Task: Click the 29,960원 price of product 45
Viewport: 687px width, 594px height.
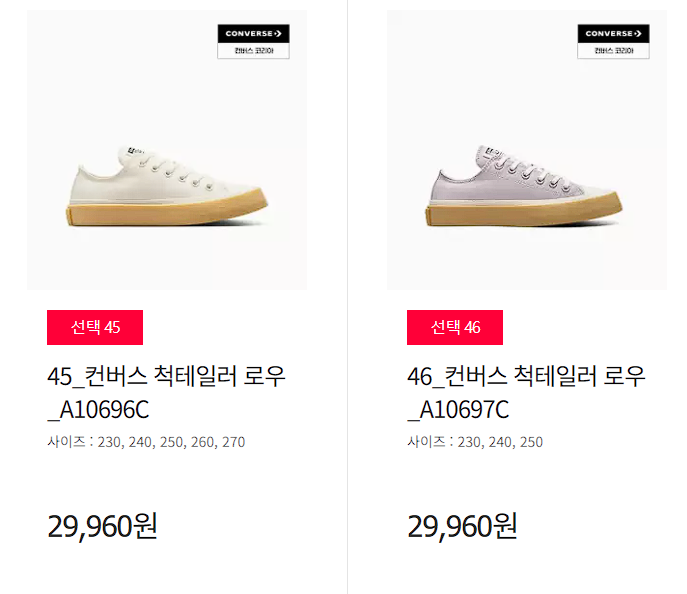Action: (102, 527)
